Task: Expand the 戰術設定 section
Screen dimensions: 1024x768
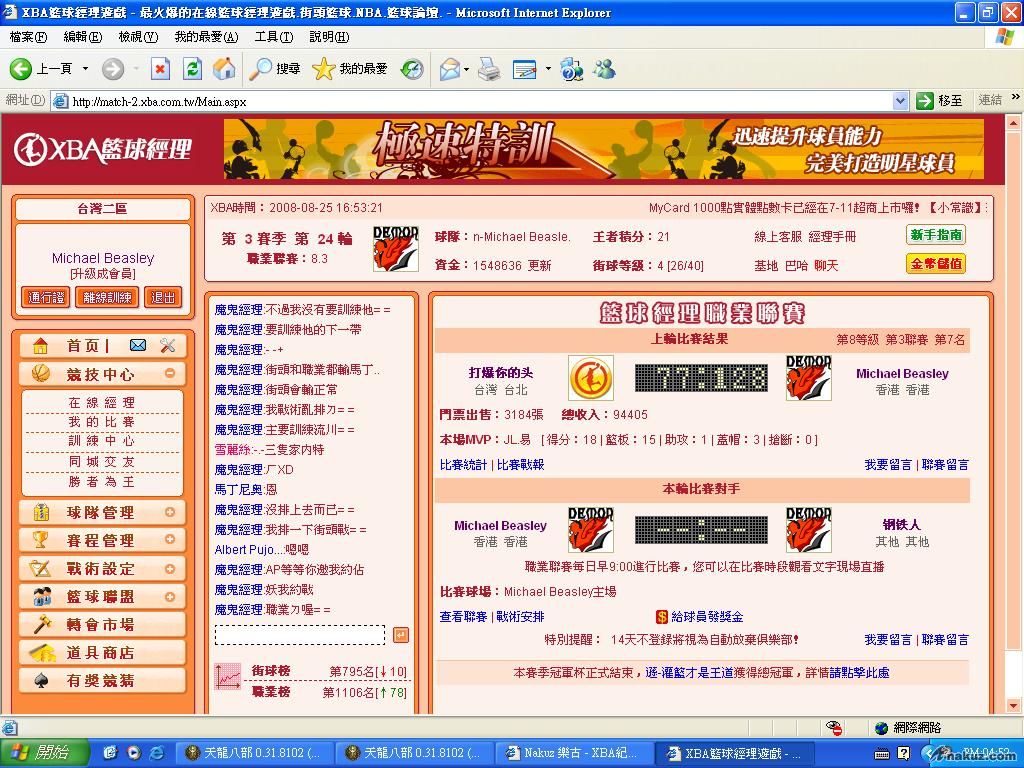Action: pyautogui.click(x=170, y=568)
